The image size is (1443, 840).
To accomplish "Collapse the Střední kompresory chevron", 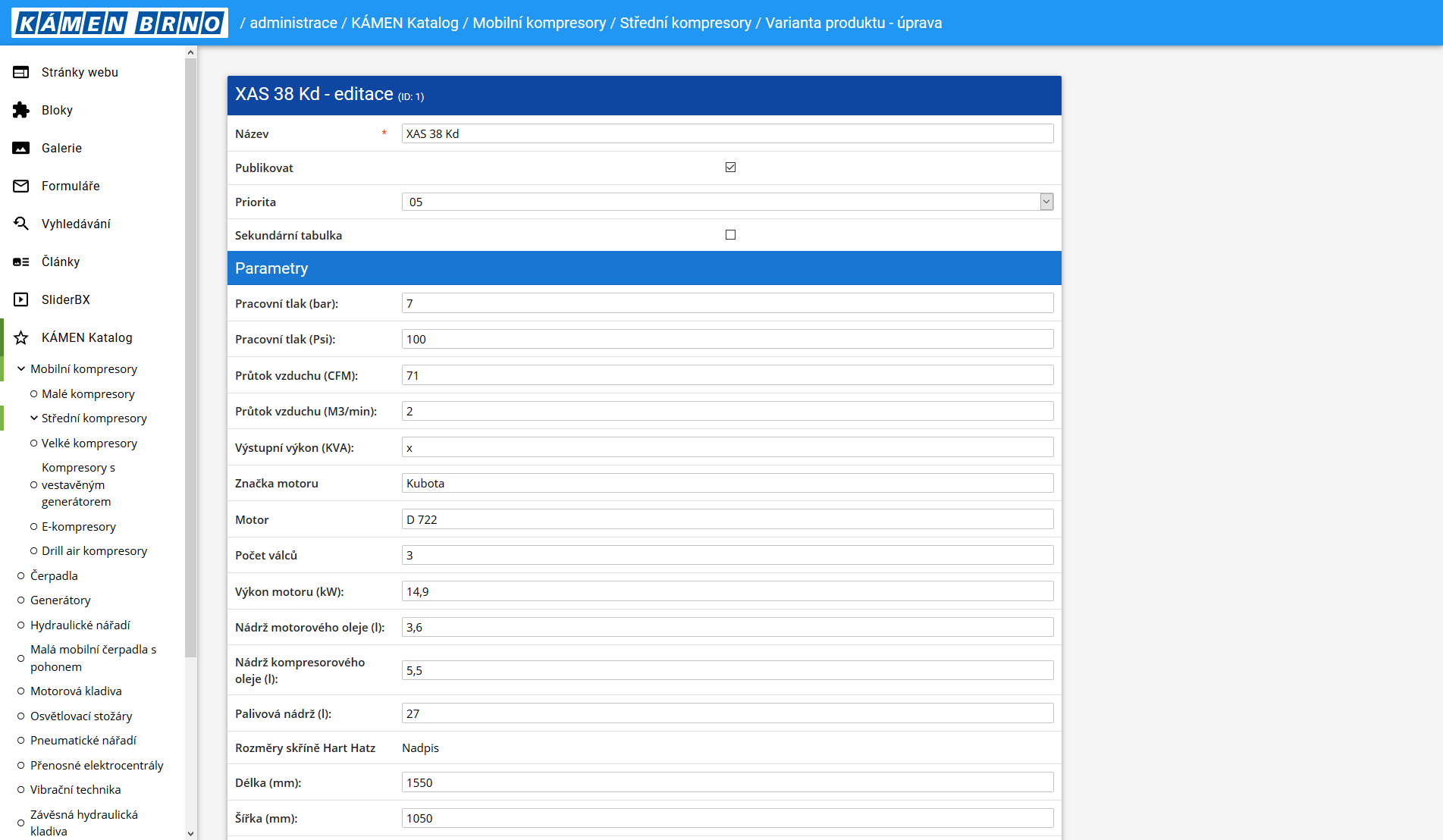I will [x=34, y=418].
